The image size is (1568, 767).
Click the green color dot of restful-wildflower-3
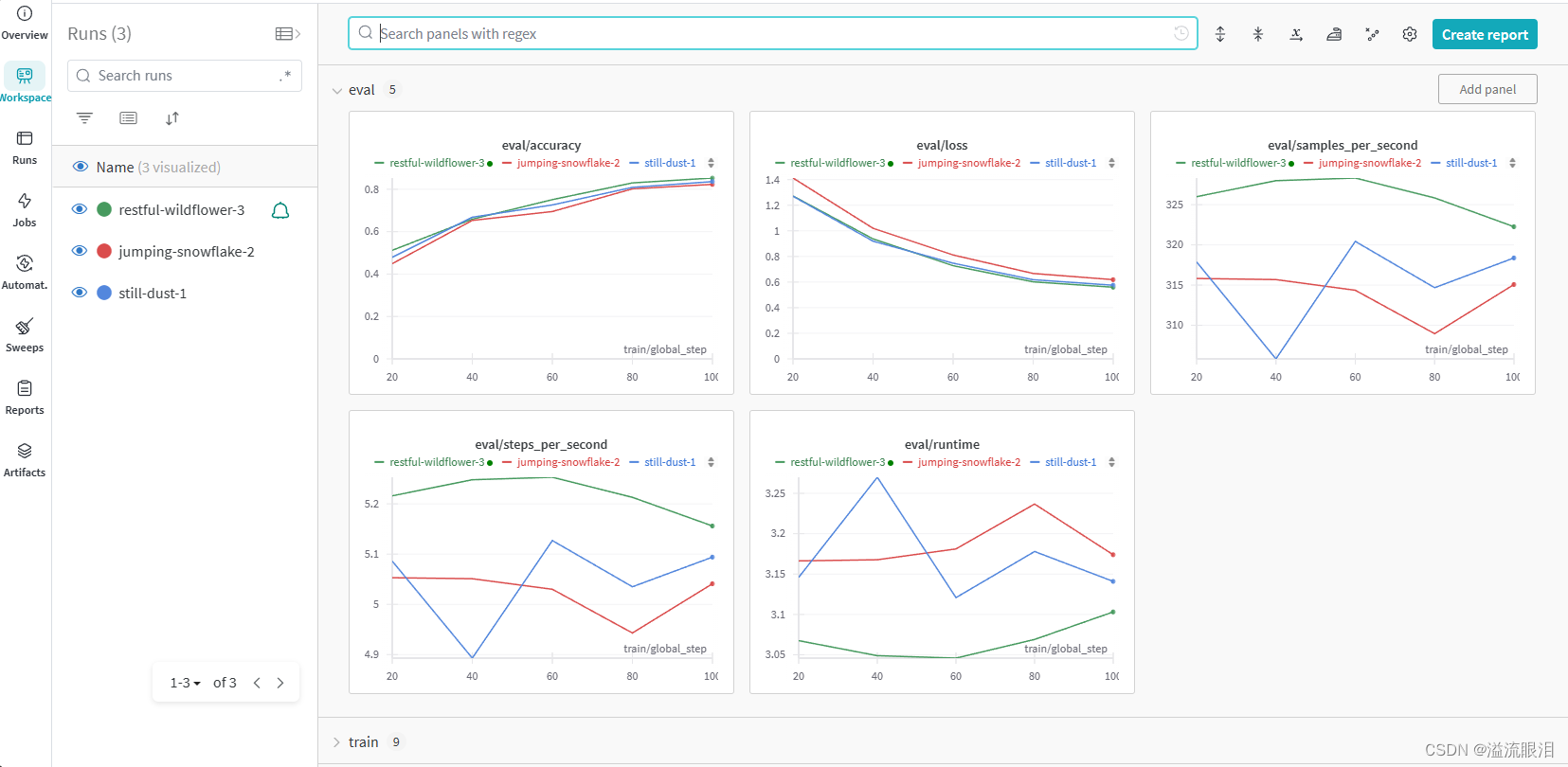(104, 209)
